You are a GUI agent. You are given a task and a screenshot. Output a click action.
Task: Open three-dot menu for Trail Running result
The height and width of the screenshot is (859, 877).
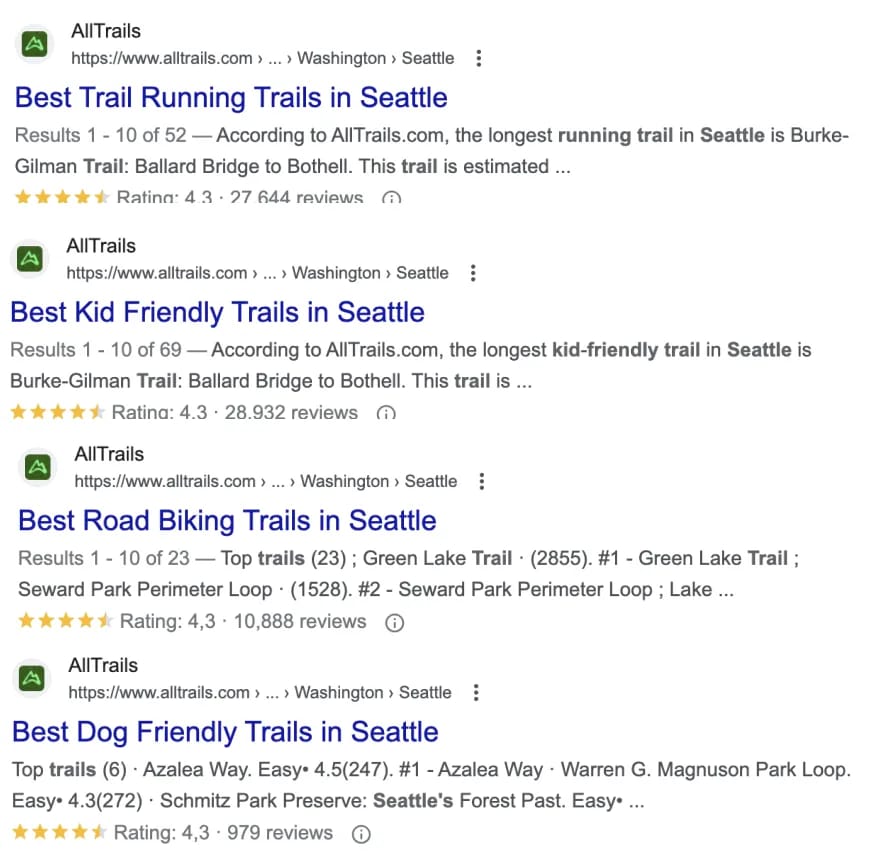point(478,58)
